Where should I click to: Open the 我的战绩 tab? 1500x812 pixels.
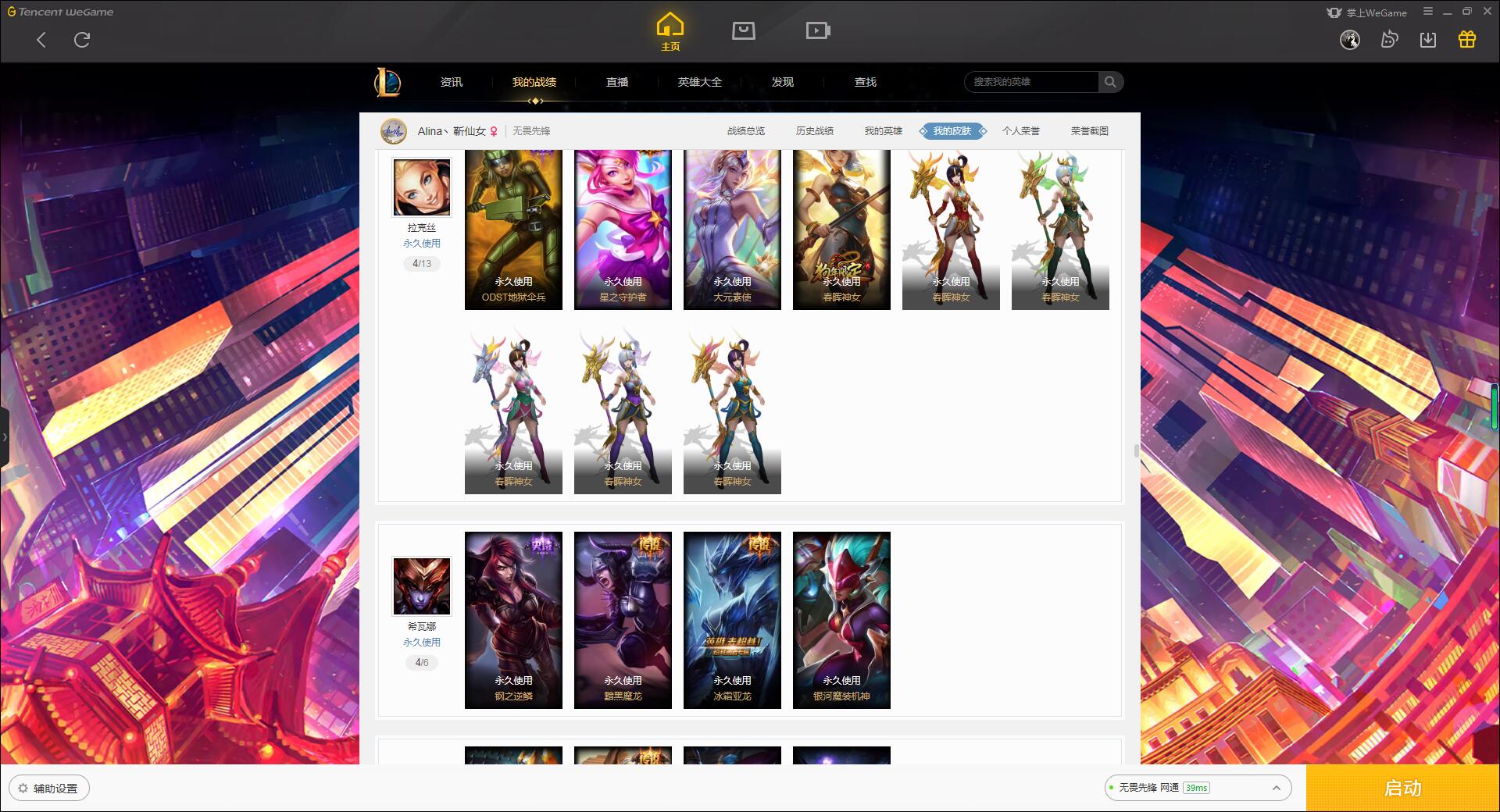coord(534,82)
